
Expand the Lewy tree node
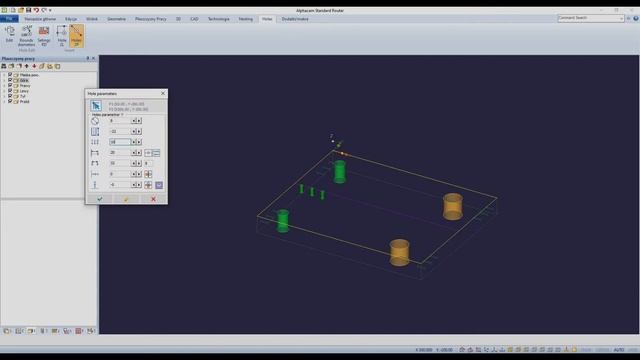4,91
